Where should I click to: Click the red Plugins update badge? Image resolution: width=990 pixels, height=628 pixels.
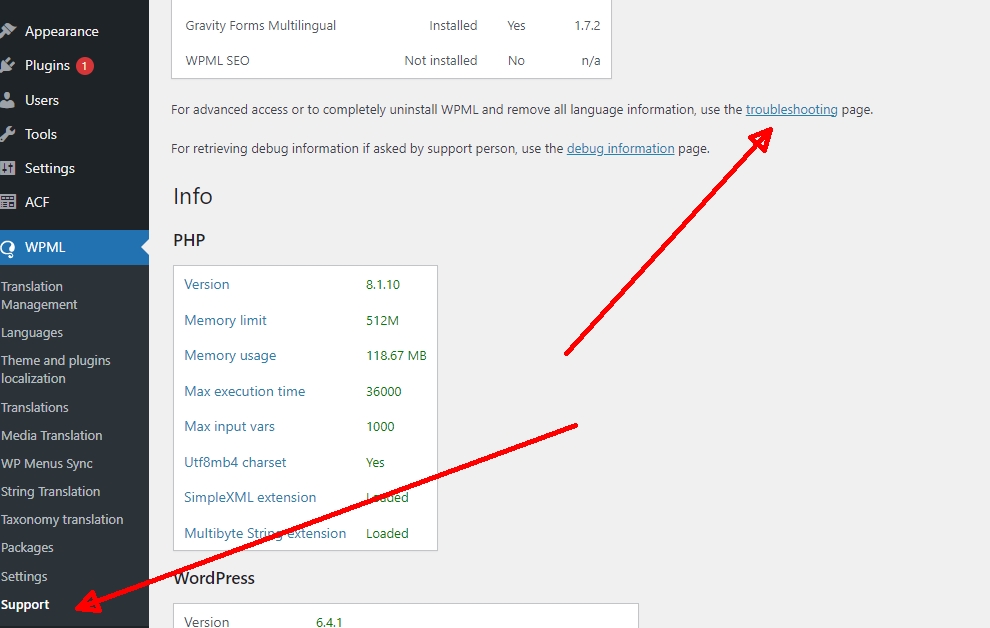click(x=85, y=66)
